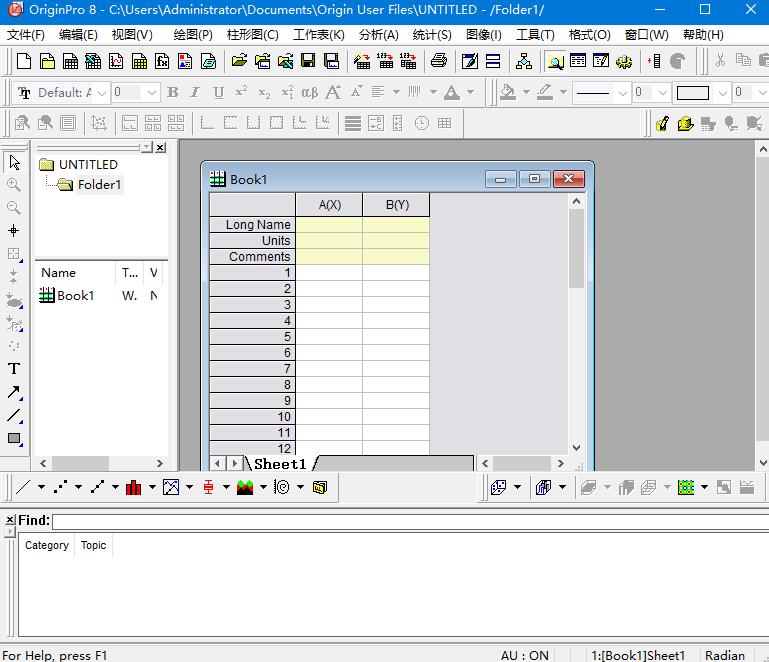Open the font size dropdown
This screenshot has width=769, height=662.
point(152,93)
